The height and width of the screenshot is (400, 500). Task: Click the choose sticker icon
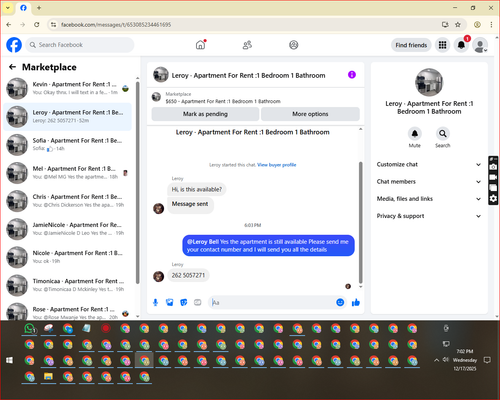184,302
